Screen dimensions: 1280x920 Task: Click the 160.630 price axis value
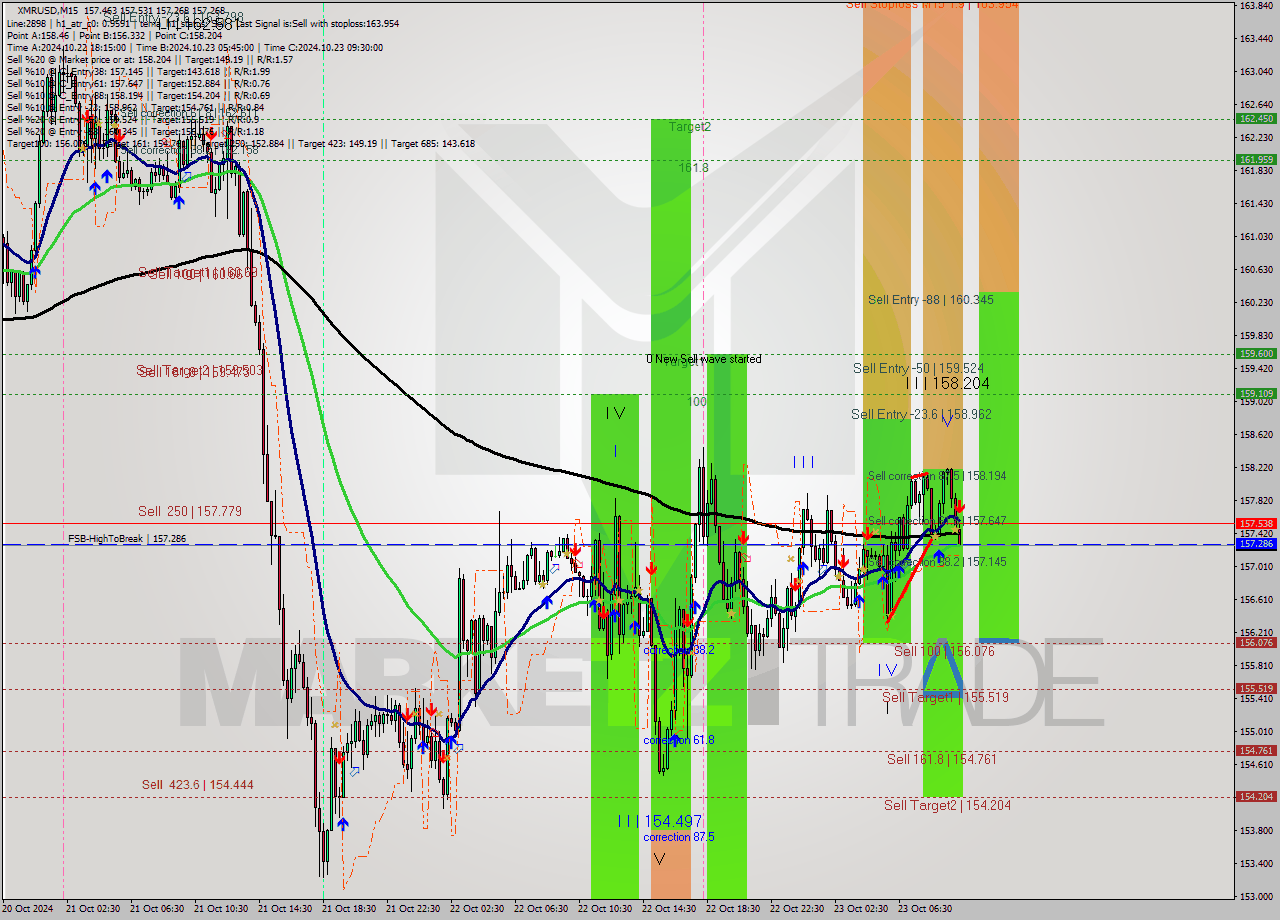point(1256,270)
